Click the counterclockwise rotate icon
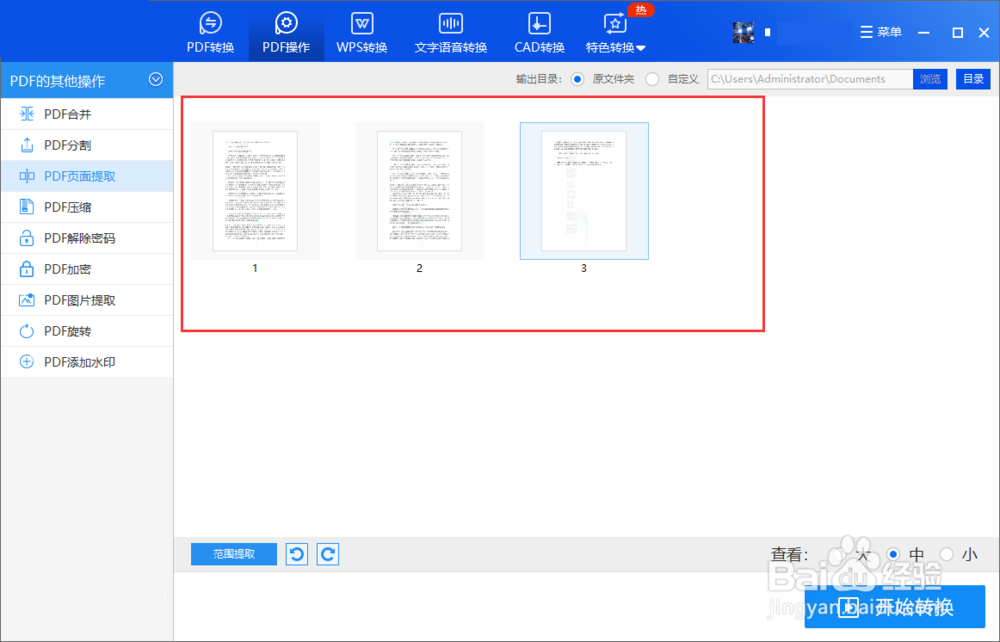 (296, 553)
